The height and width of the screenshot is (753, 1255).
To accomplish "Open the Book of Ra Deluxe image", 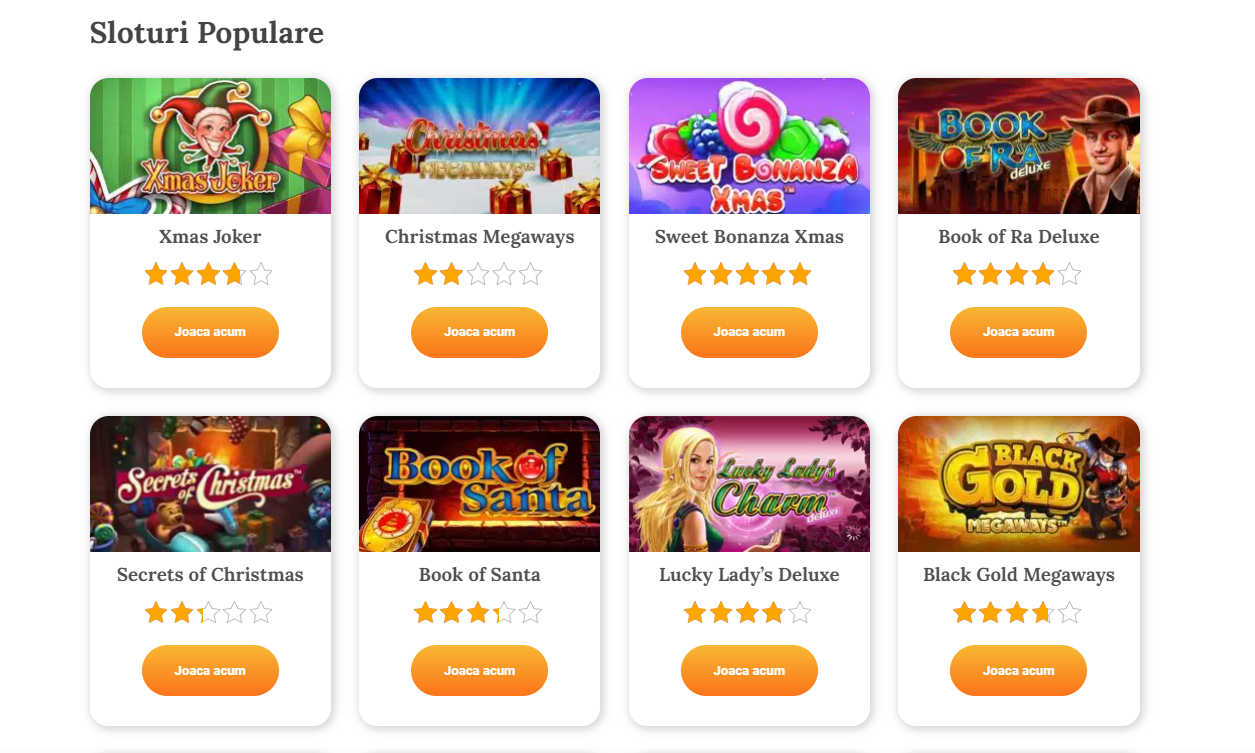I will point(1019,146).
